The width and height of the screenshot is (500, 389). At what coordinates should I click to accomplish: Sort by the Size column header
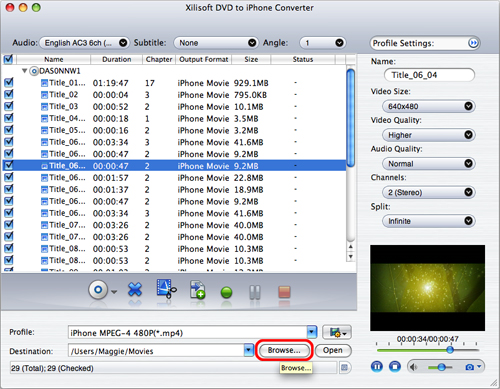tap(251, 59)
